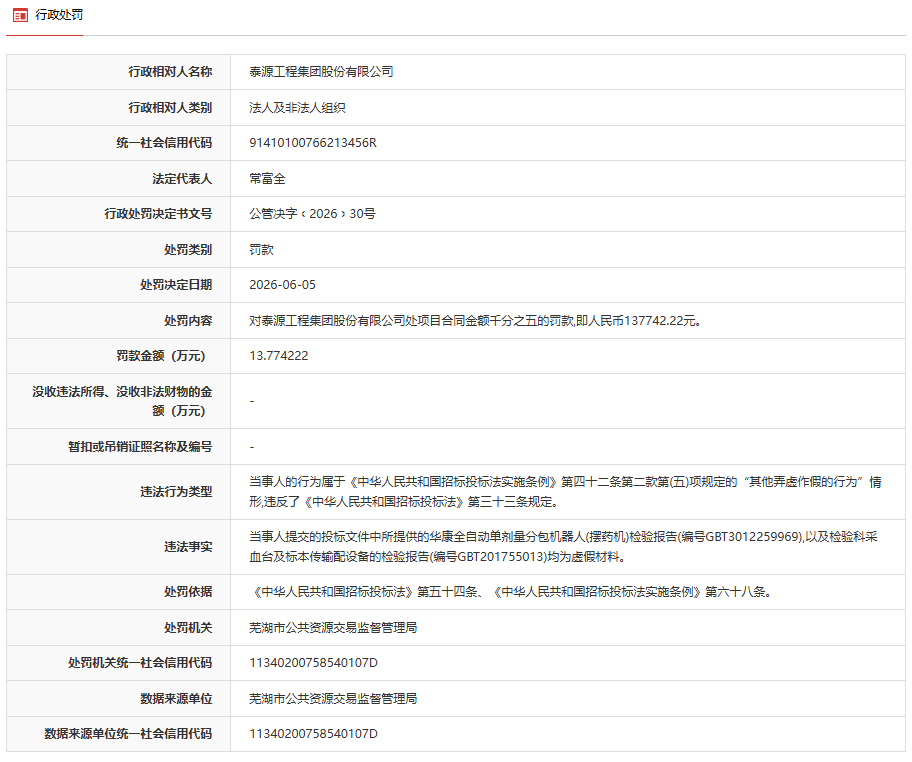Click the 处罚依据 legal basis text
This screenshot has height=762, width=912.
point(510,592)
